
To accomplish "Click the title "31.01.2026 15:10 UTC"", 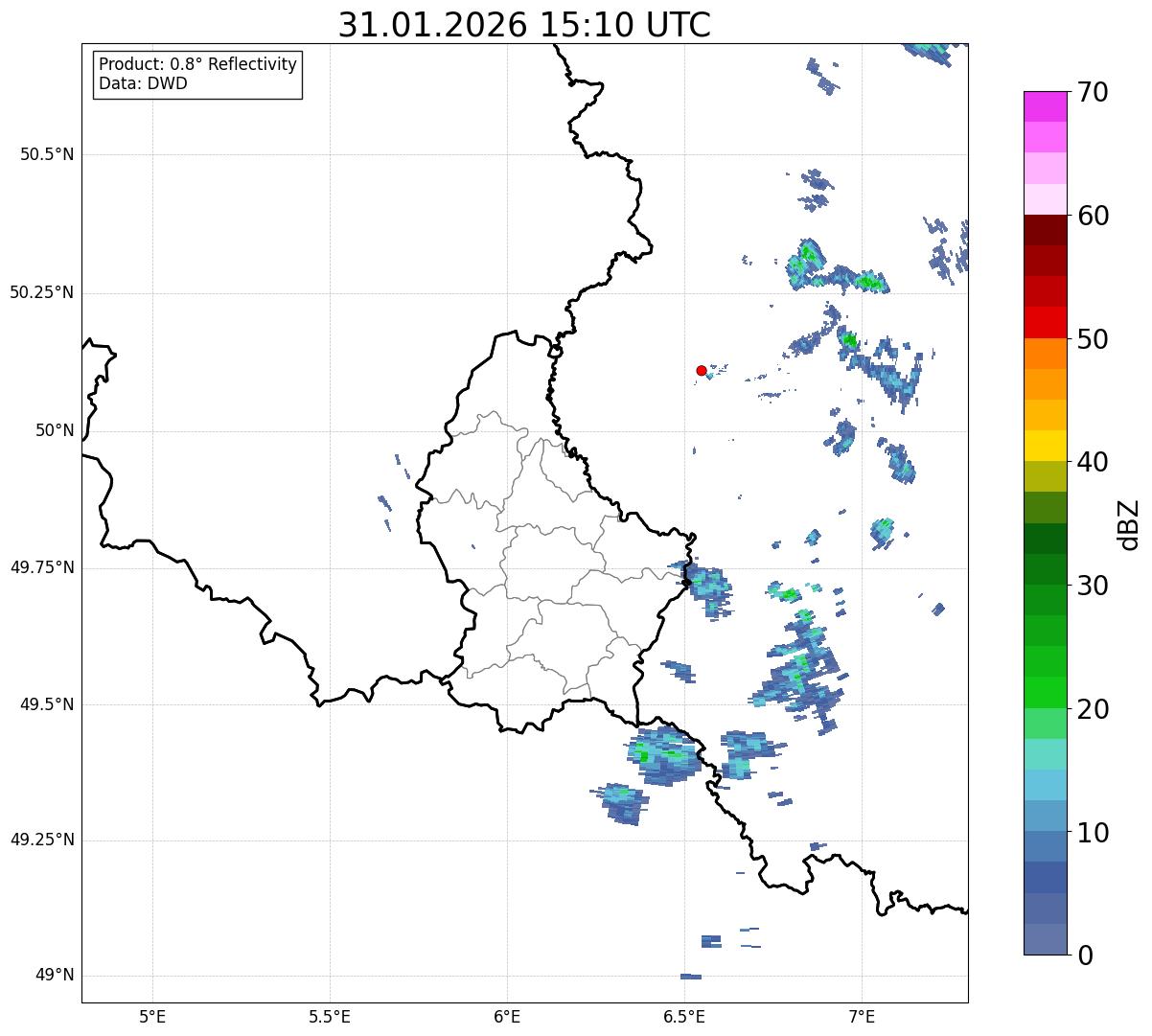I will click(x=524, y=25).
